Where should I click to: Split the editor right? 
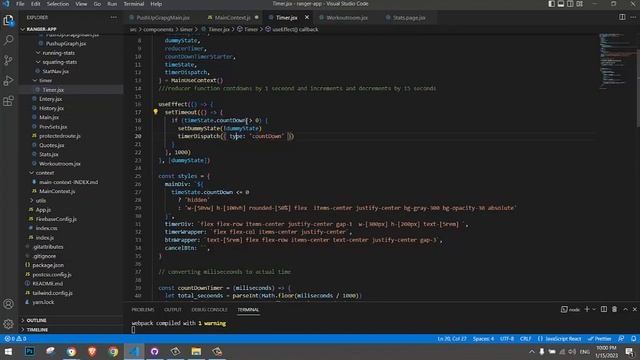[622, 17]
